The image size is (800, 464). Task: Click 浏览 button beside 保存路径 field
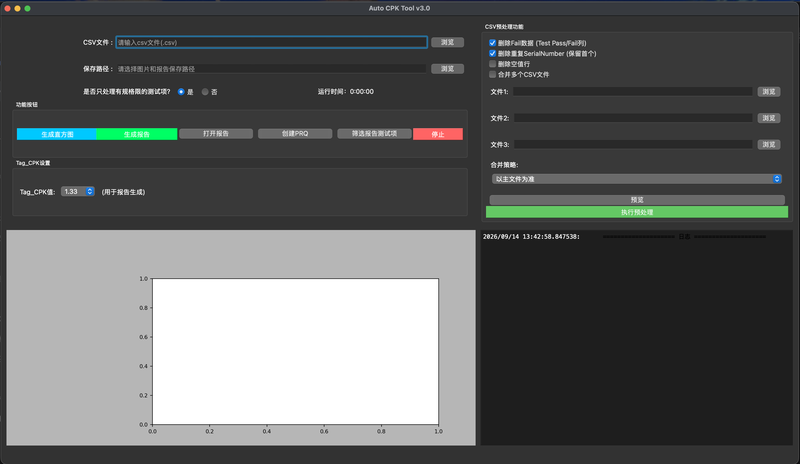pos(447,68)
